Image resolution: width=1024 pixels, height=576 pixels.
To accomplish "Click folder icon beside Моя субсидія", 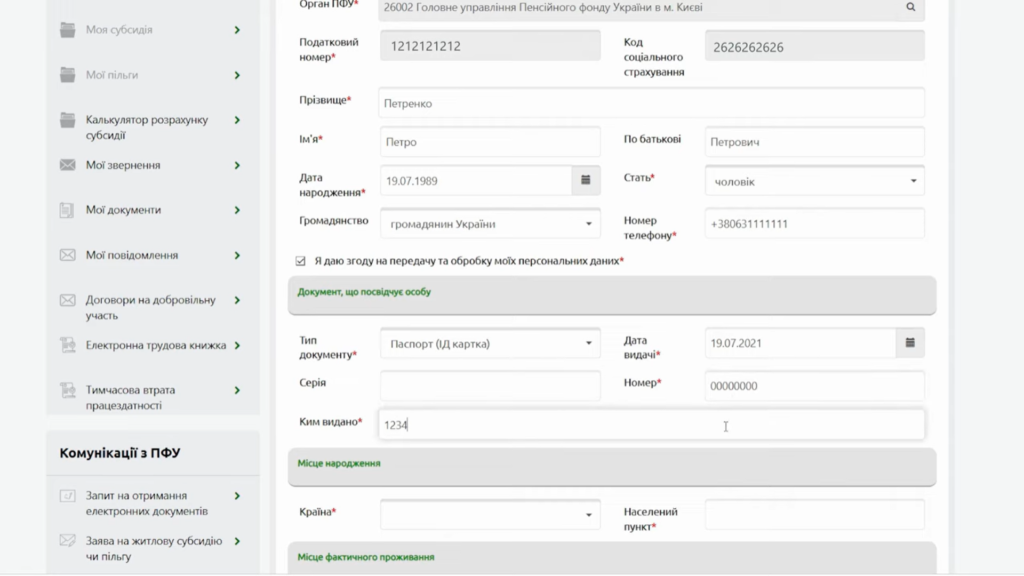I will point(68,30).
